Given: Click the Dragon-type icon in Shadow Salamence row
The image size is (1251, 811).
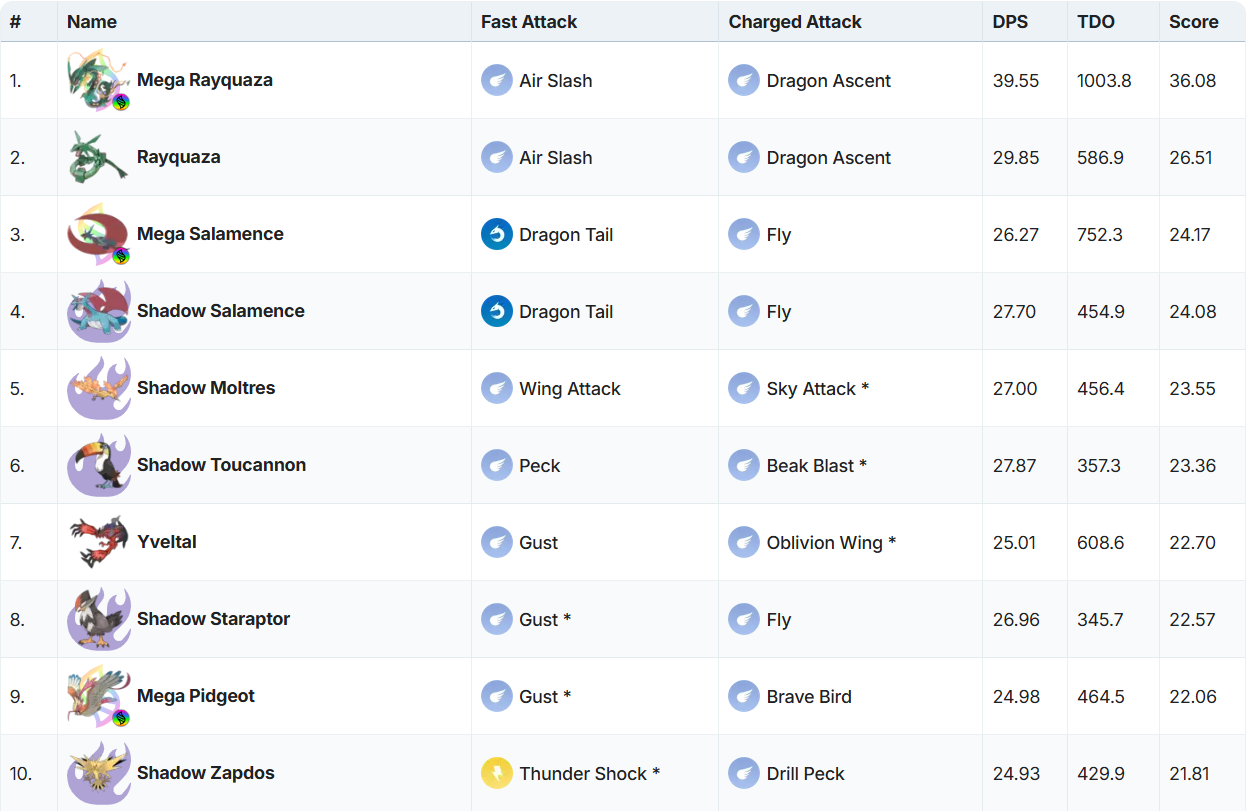Looking at the screenshot, I should (496, 311).
